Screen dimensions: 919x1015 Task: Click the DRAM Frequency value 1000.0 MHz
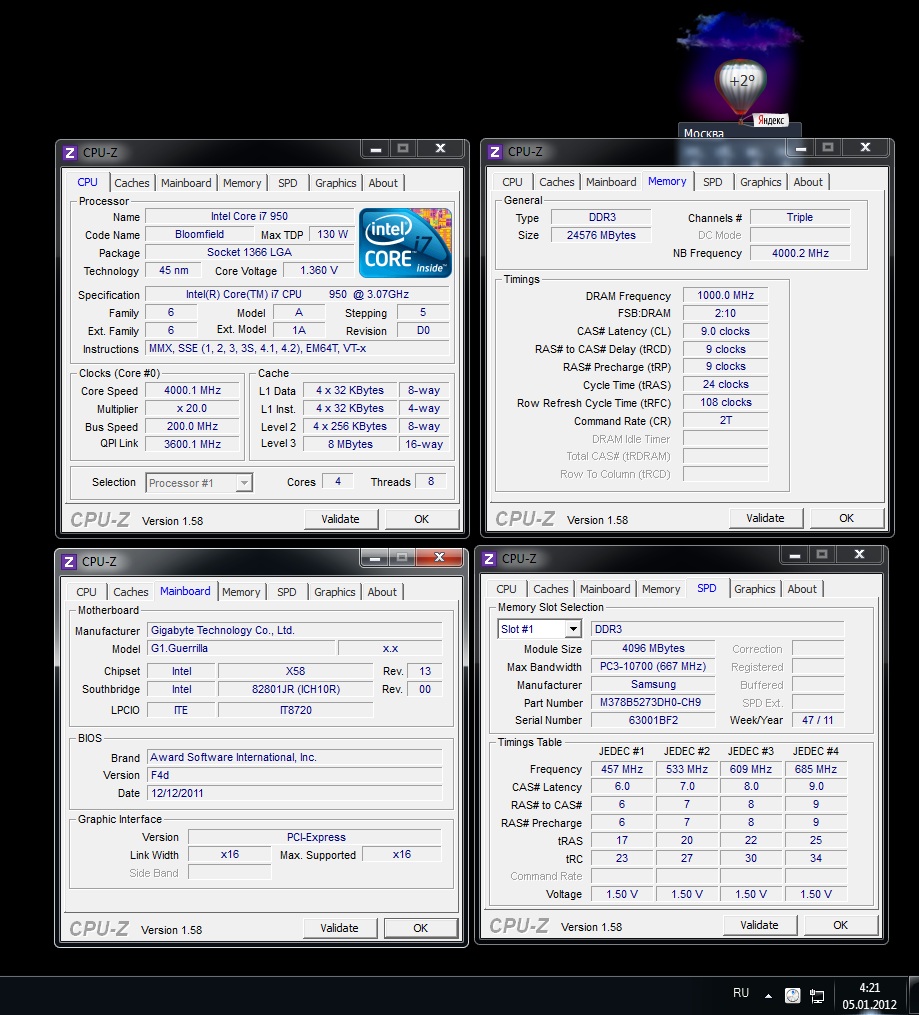(x=725, y=295)
